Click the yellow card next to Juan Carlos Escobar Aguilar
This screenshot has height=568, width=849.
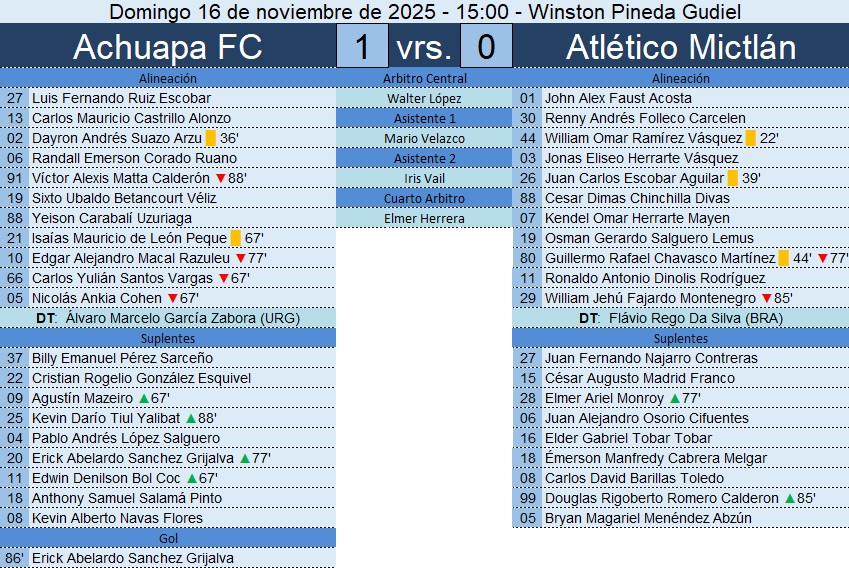pyautogui.click(x=732, y=178)
